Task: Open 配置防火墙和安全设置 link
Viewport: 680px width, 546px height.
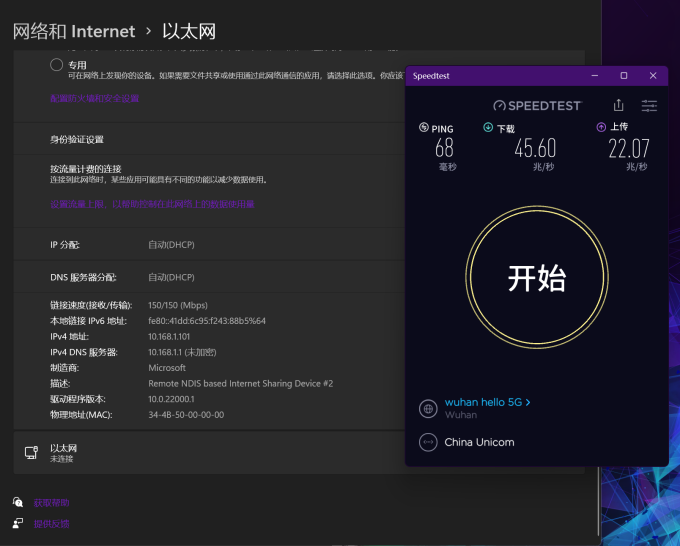Action: [x=95, y=98]
